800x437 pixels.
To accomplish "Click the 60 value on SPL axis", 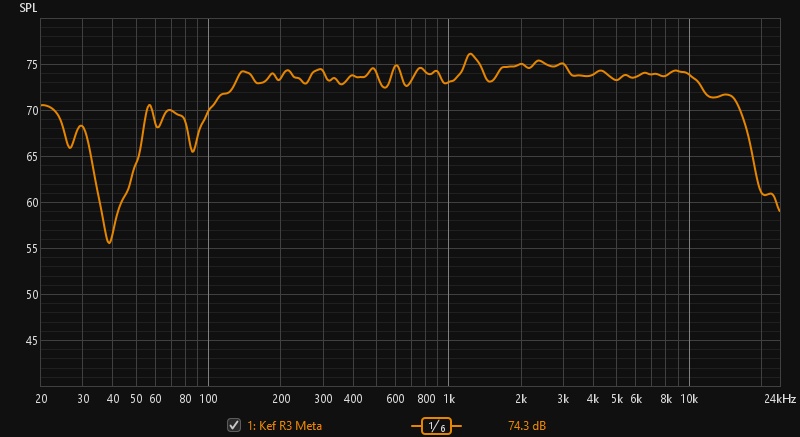I will (x=31, y=203).
